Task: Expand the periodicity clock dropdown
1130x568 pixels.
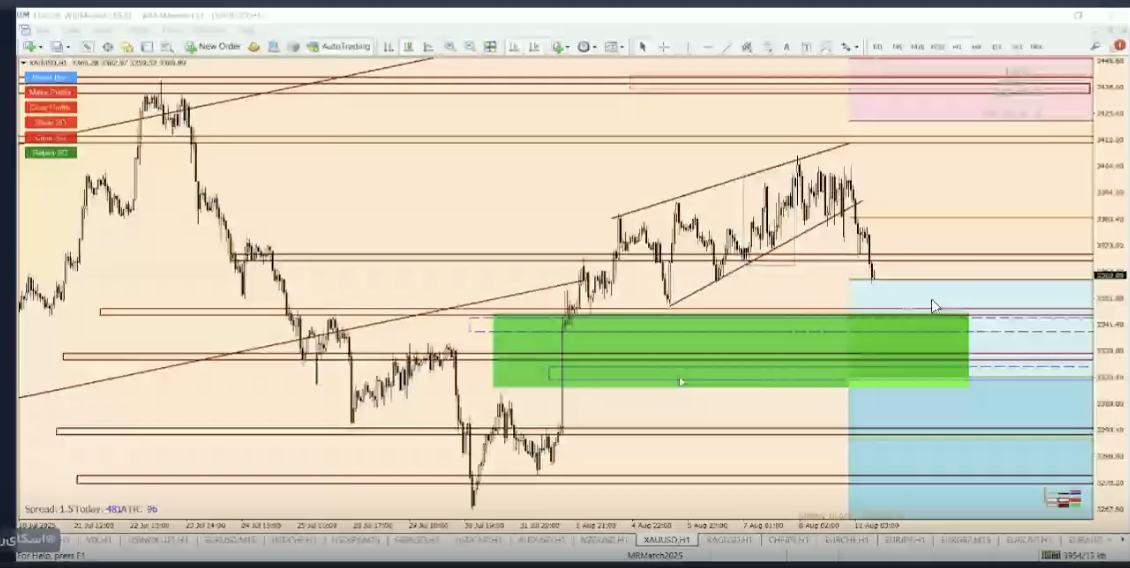Action: tap(596, 47)
